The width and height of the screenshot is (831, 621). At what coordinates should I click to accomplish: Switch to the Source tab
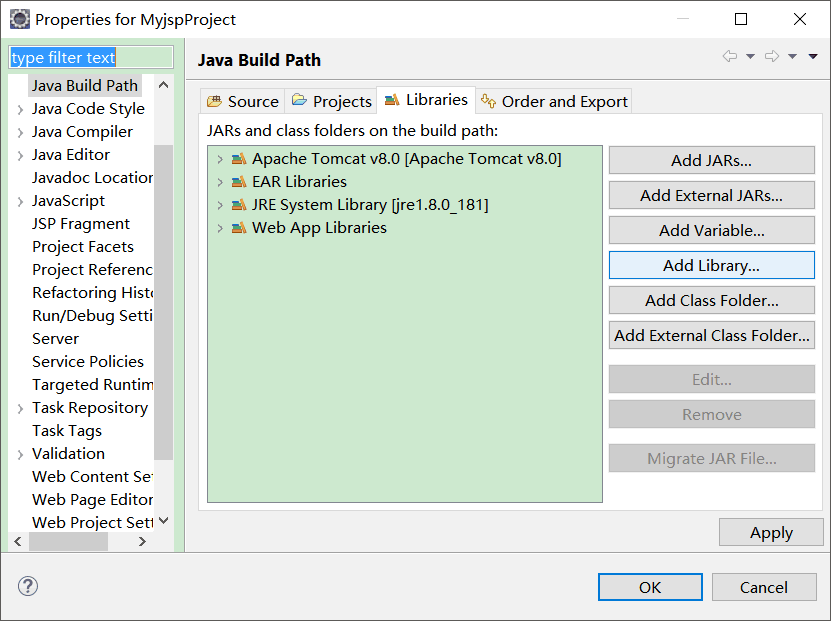pos(243,101)
